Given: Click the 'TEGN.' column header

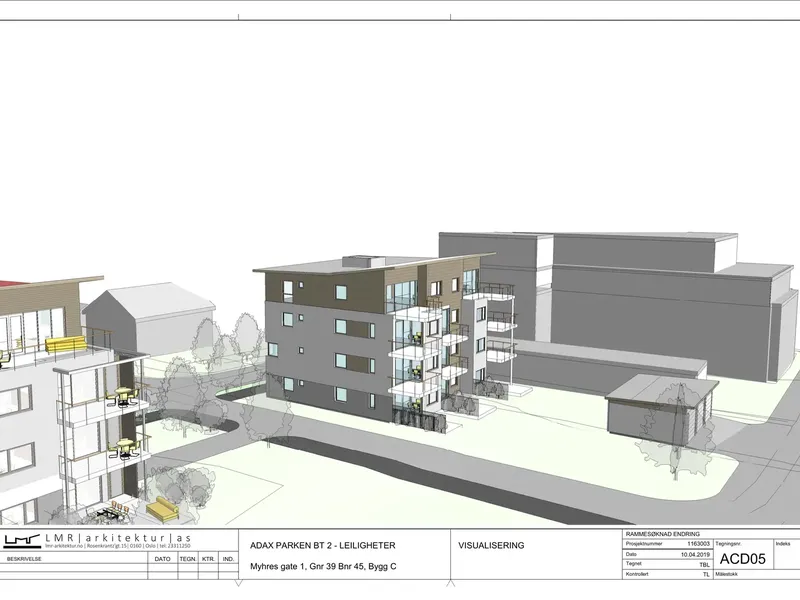Looking at the screenshot, I should click(x=188, y=559).
